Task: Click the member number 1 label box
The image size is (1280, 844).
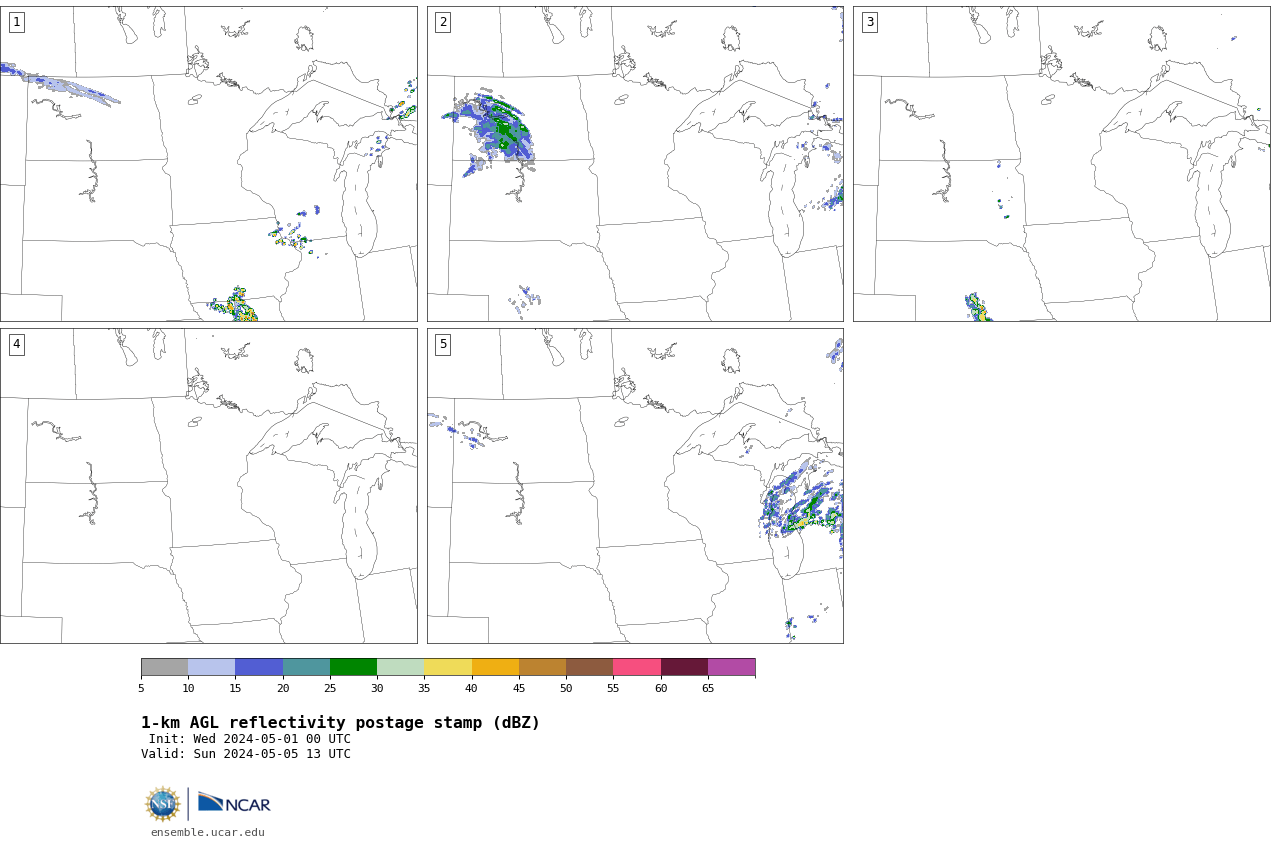Action: coord(16,22)
